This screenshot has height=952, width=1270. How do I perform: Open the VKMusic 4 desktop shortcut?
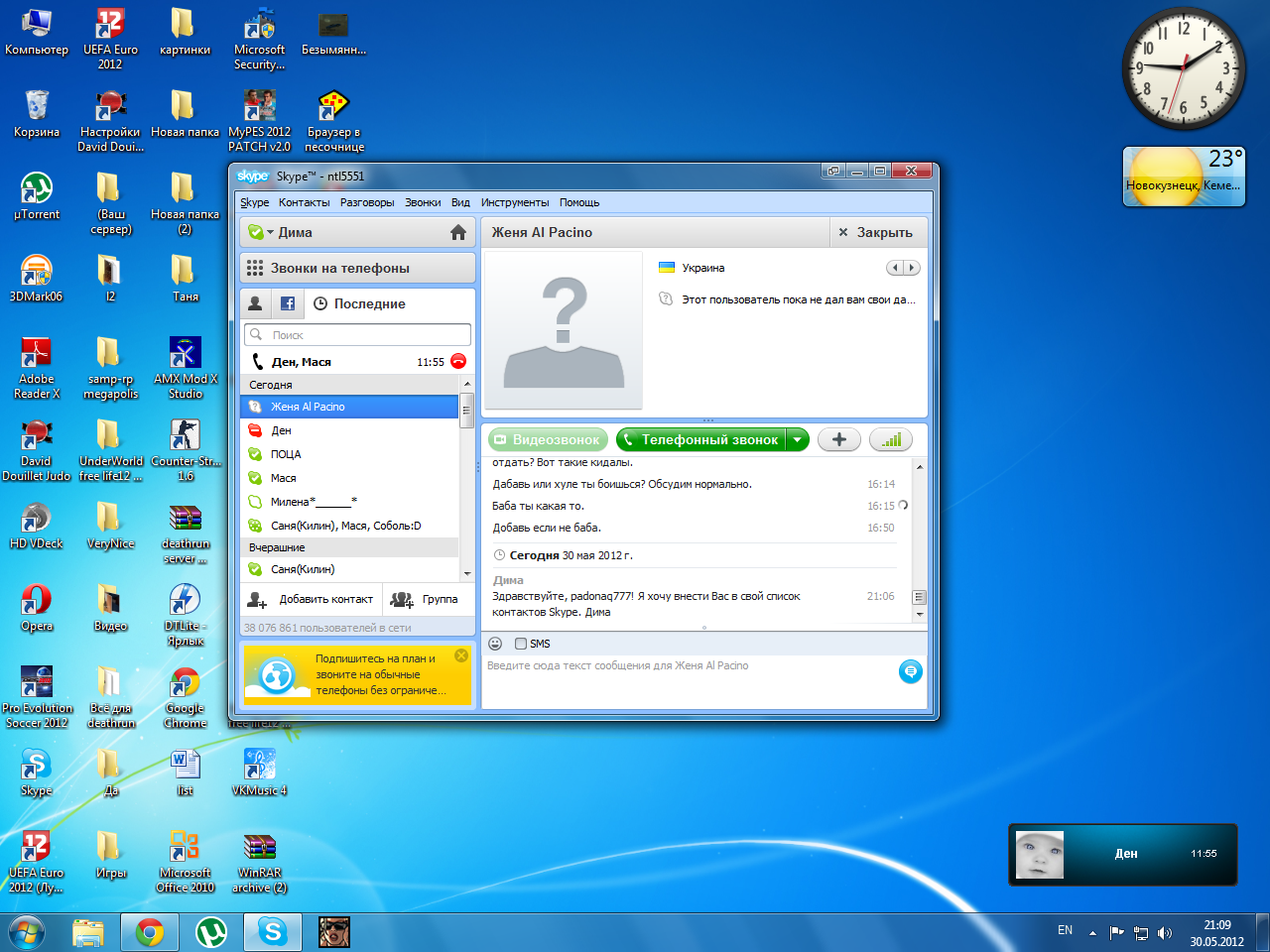pyautogui.click(x=259, y=772)
